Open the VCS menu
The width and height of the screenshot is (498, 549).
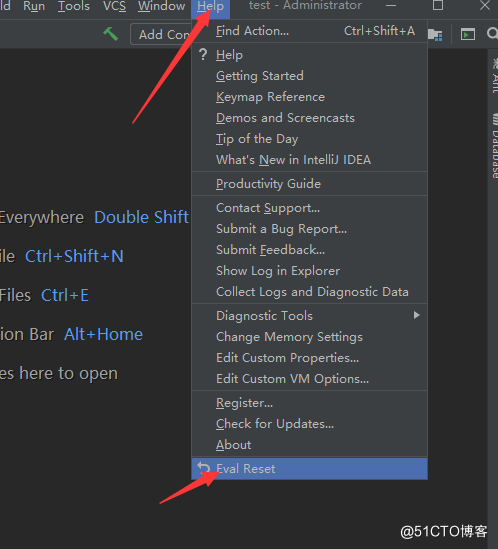point(114,6)
